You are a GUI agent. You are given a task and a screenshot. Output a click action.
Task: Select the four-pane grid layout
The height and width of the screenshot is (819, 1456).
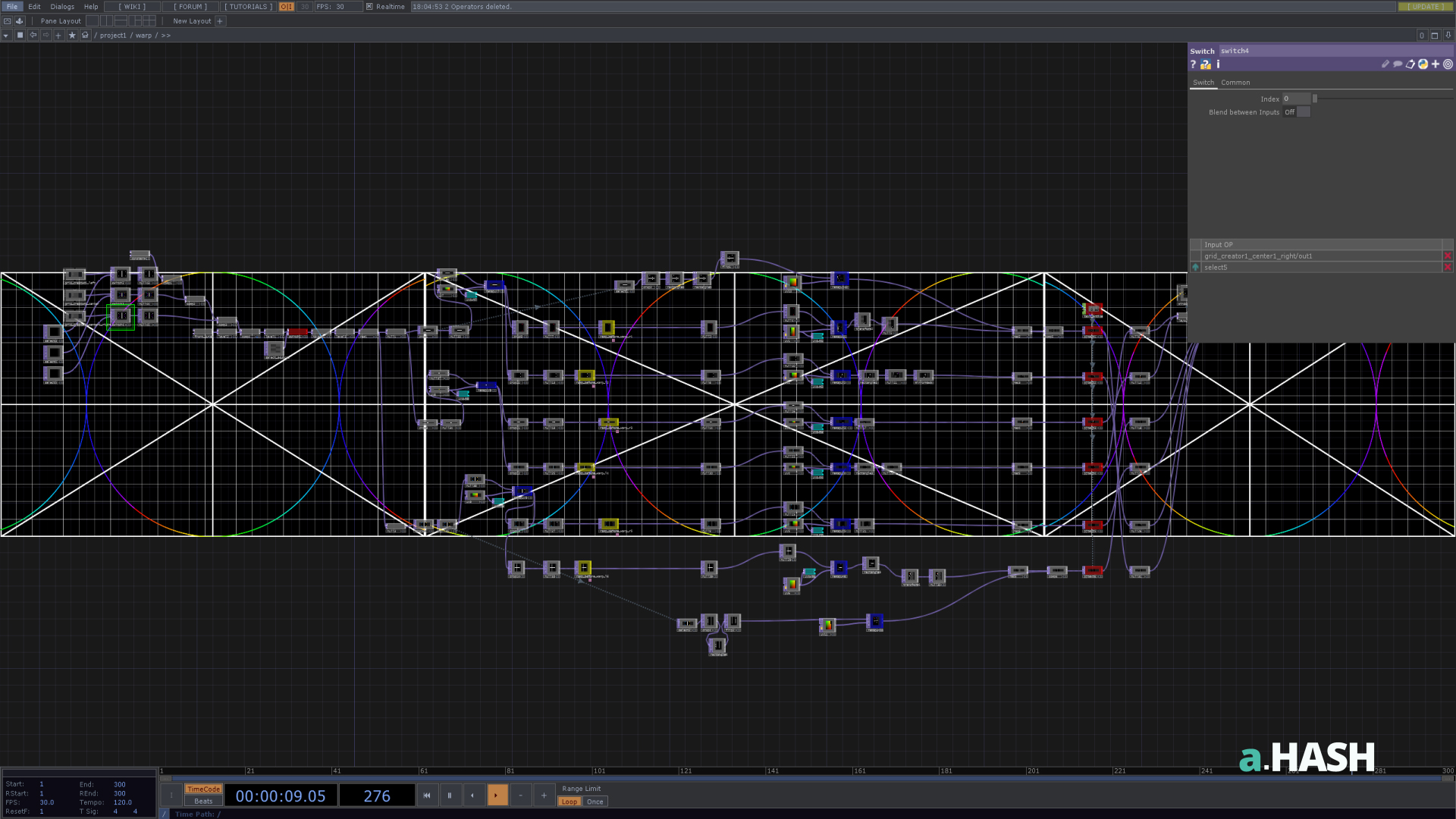tap(149, 21)
